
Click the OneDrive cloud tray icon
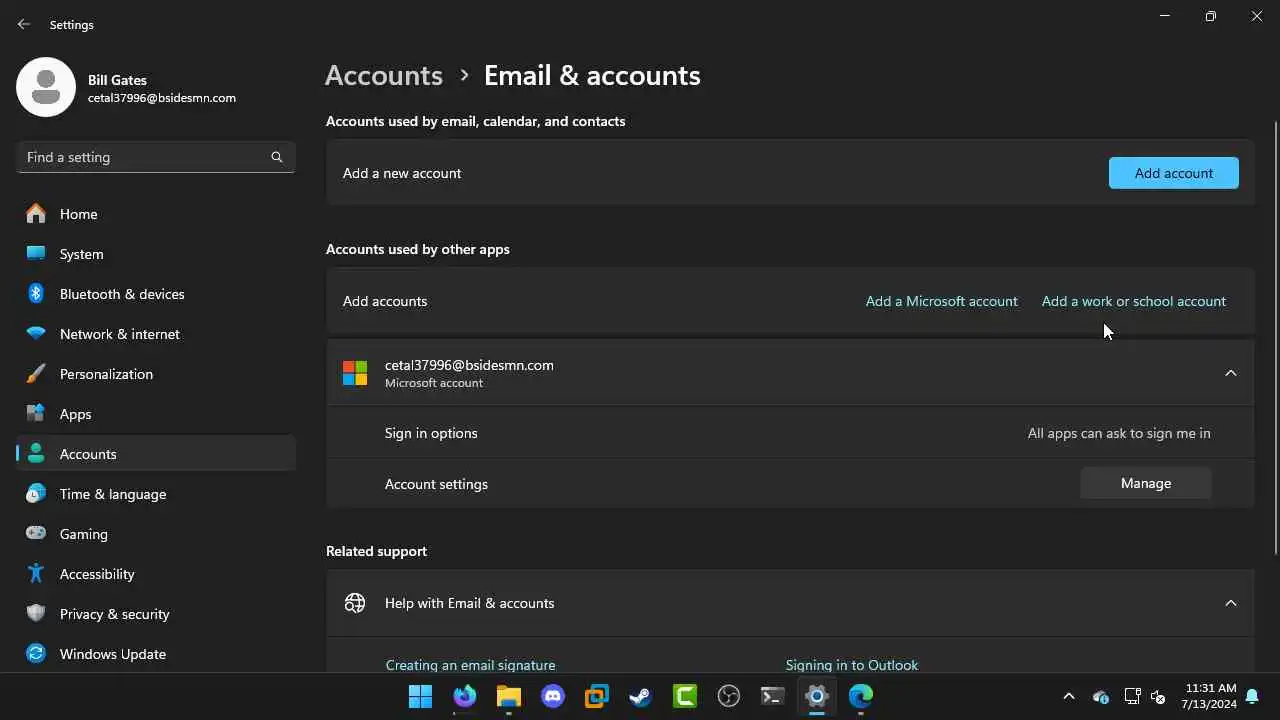pos(1101,696)
